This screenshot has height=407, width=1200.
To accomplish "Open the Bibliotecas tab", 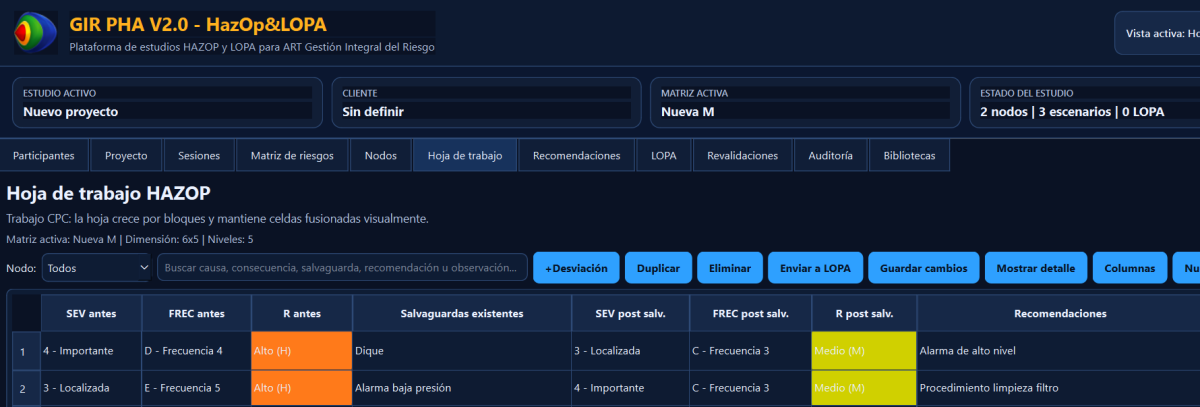I will coord(909,156).
